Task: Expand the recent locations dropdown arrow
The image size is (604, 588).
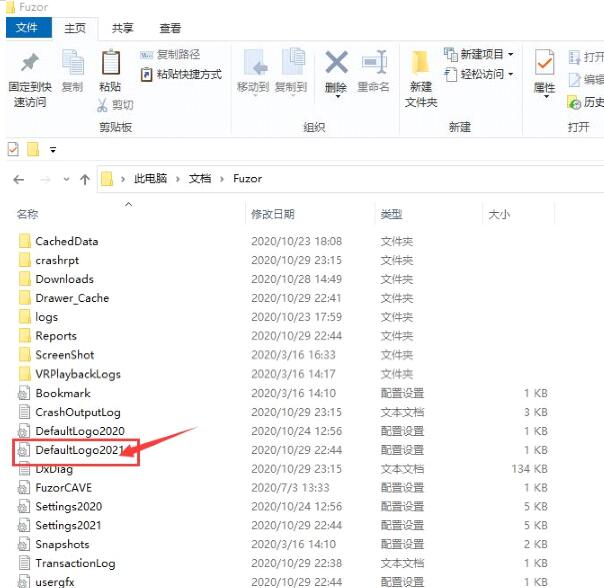Action: tap(66, 179)
